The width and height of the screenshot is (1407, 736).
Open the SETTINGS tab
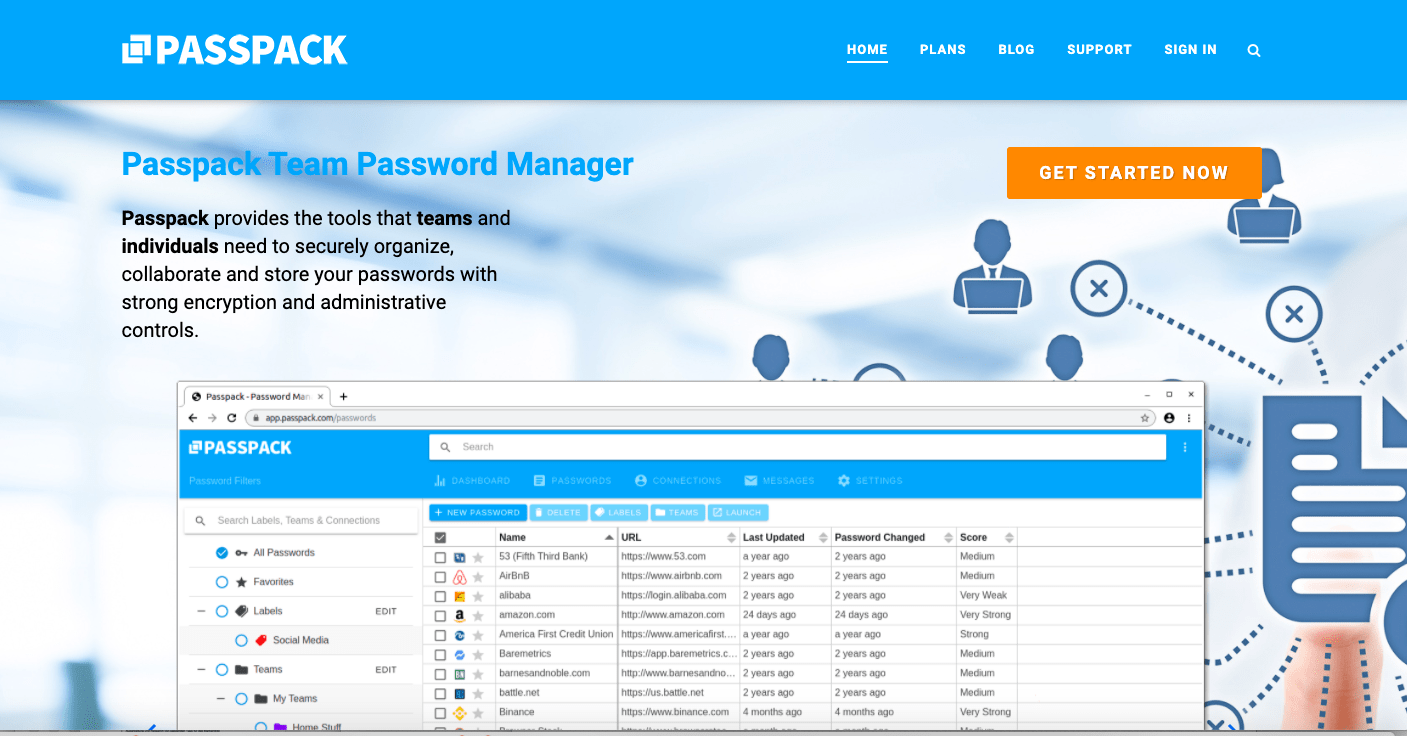[870, 481]
